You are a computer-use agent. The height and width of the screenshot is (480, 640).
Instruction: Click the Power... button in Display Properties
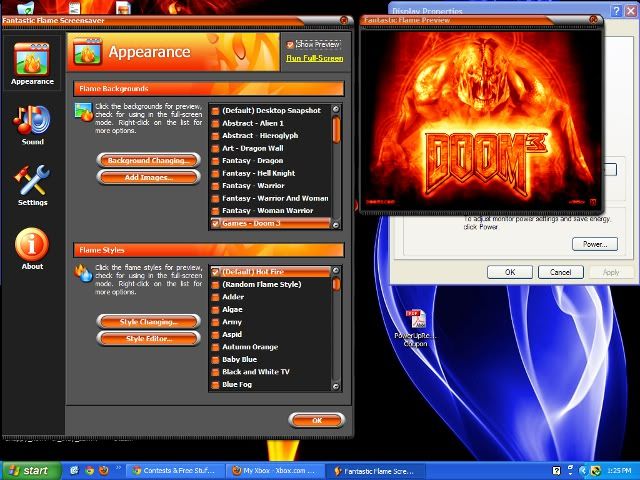595,244
